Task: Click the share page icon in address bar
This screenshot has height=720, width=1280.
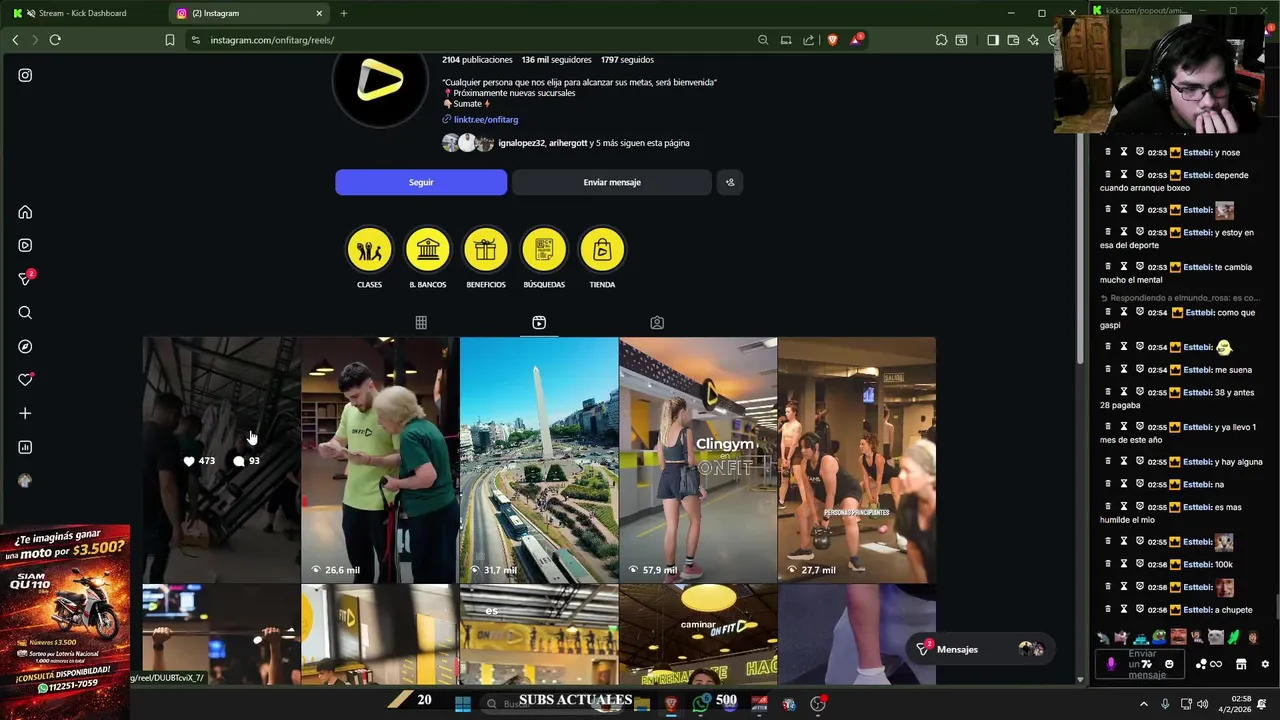Action: click(x=808, y=40)
